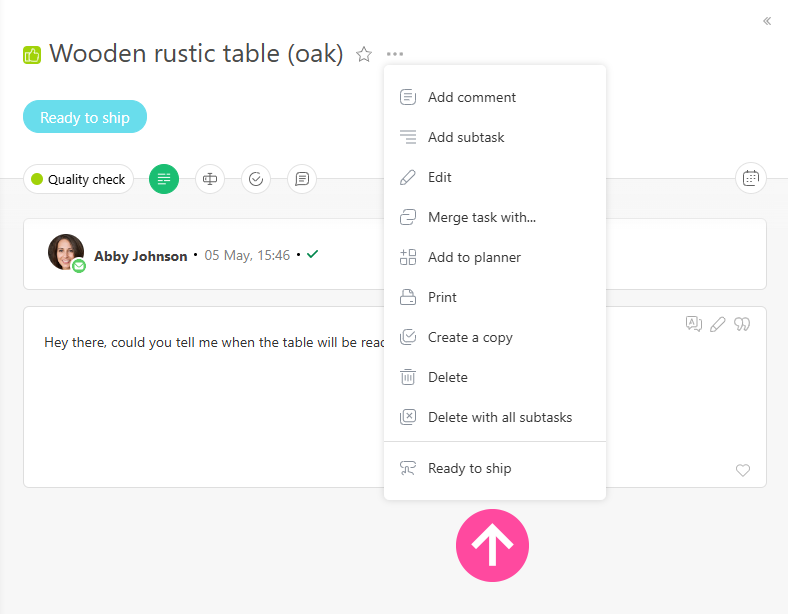
Task: Click the Ready to ship status button
Action: (85, 117)
